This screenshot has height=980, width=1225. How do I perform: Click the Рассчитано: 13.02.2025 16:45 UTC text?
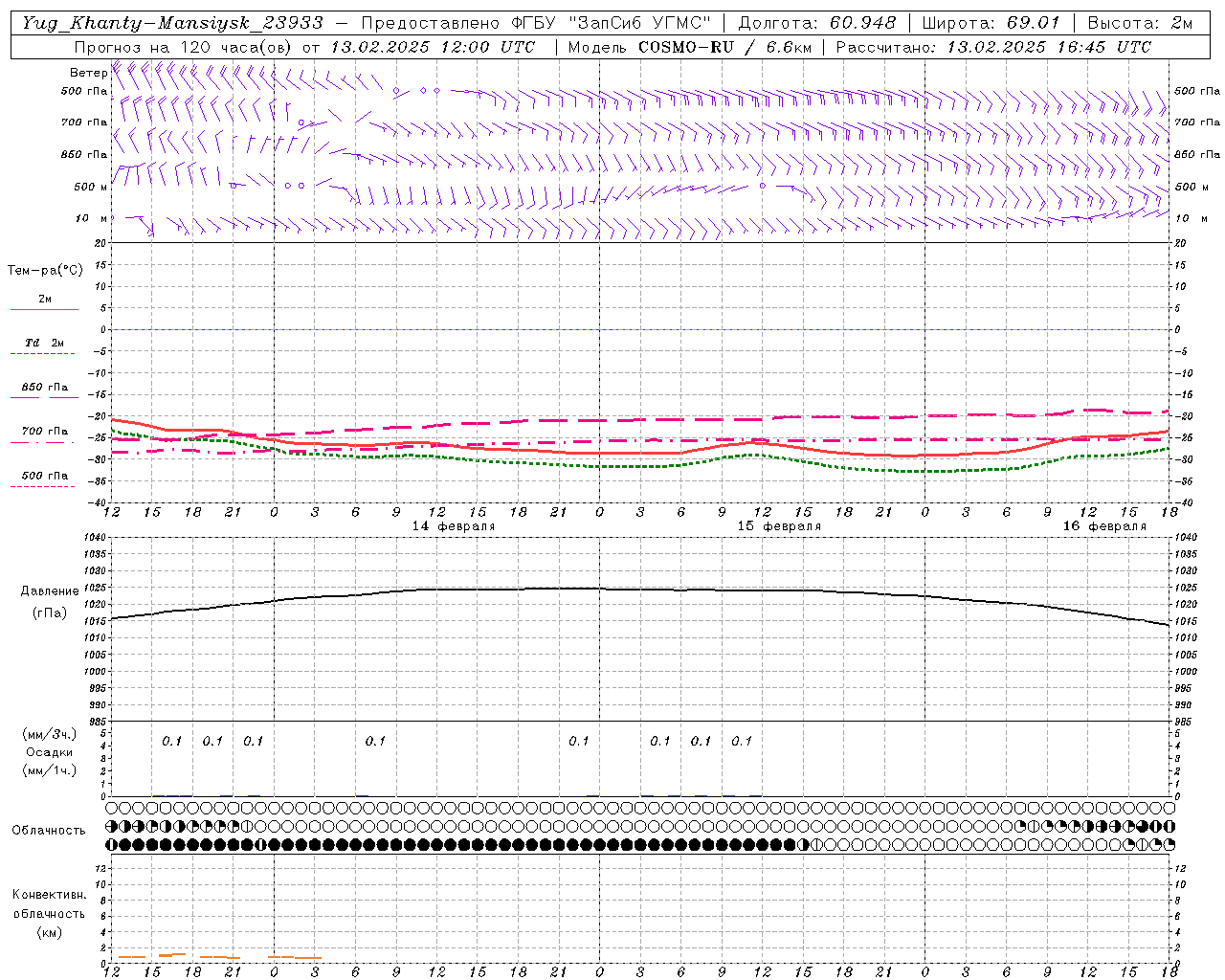(x=993, y=47)
